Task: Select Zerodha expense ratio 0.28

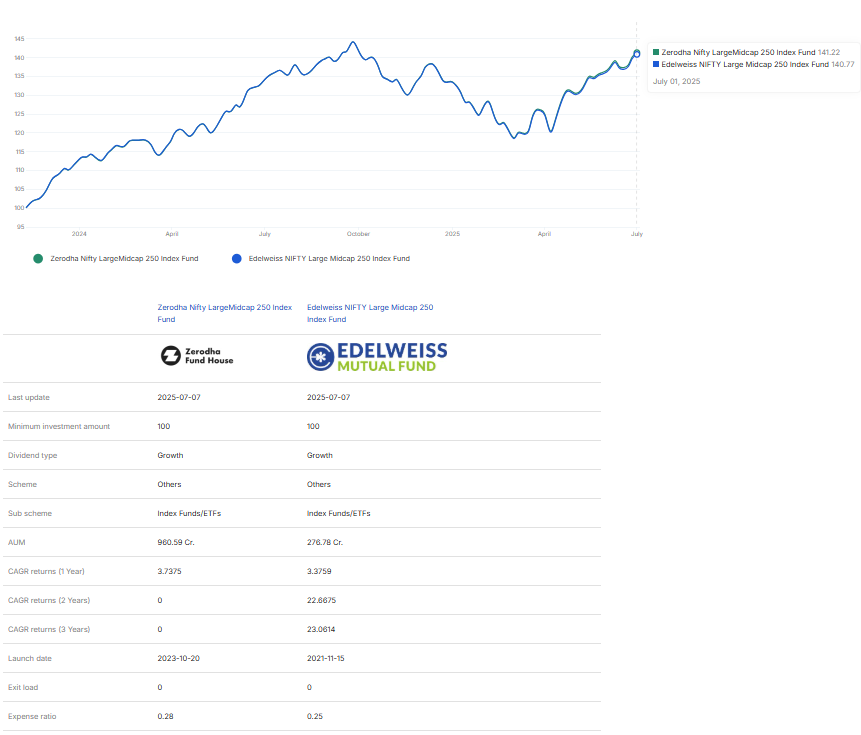Action: (165, 717)
